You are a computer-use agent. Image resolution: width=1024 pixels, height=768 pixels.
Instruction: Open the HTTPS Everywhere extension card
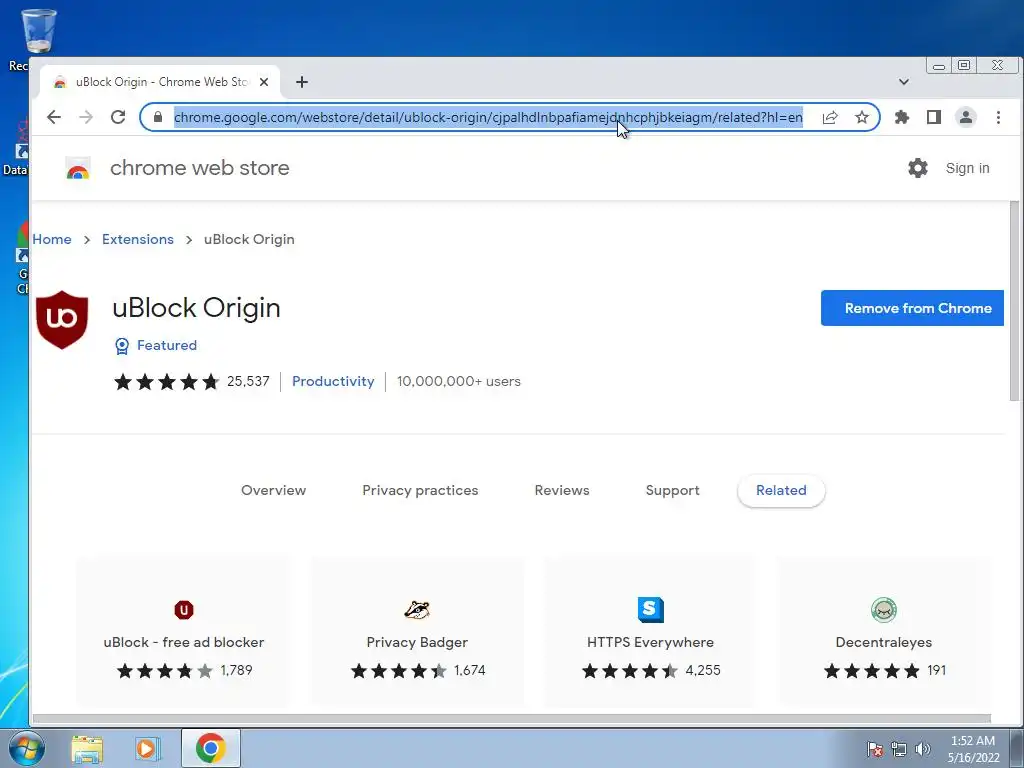coord(650,632)
